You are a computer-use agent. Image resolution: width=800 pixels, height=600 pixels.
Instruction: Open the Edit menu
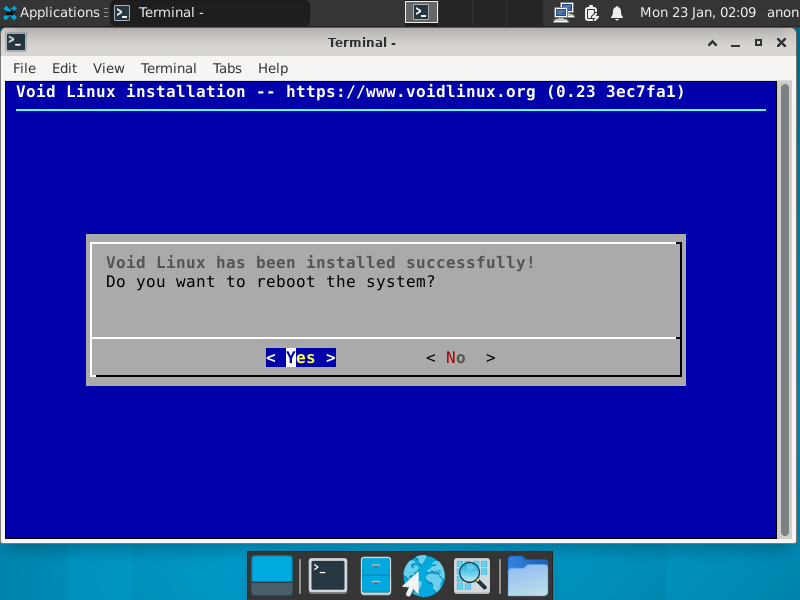pyautogui.click(x=64, y=68)
